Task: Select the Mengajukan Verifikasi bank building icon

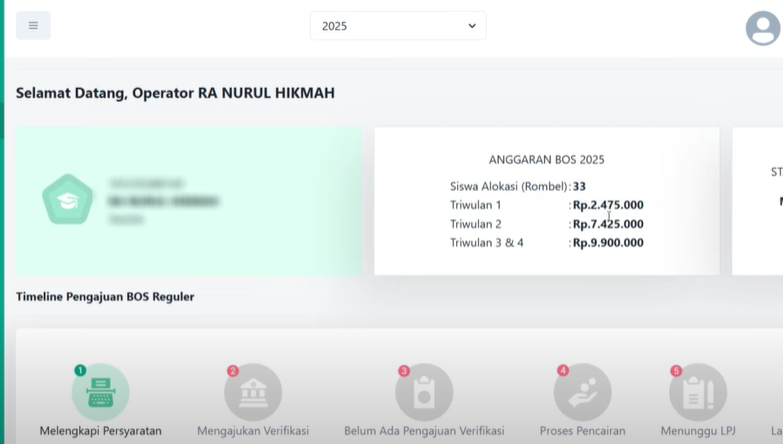Action: tap(253, 392)
